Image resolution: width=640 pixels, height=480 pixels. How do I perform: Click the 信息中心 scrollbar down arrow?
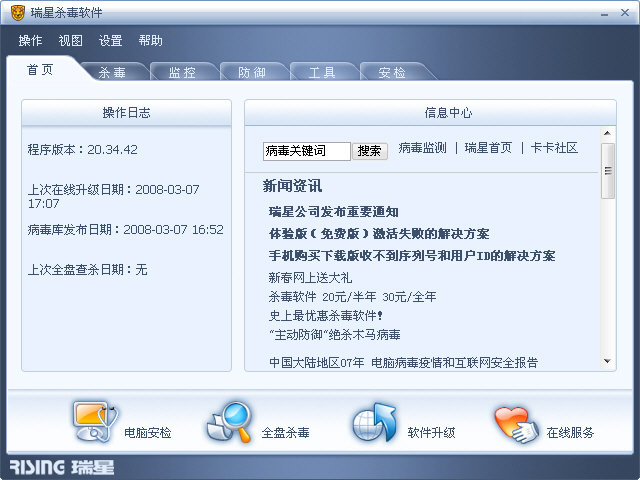(607, 361)
